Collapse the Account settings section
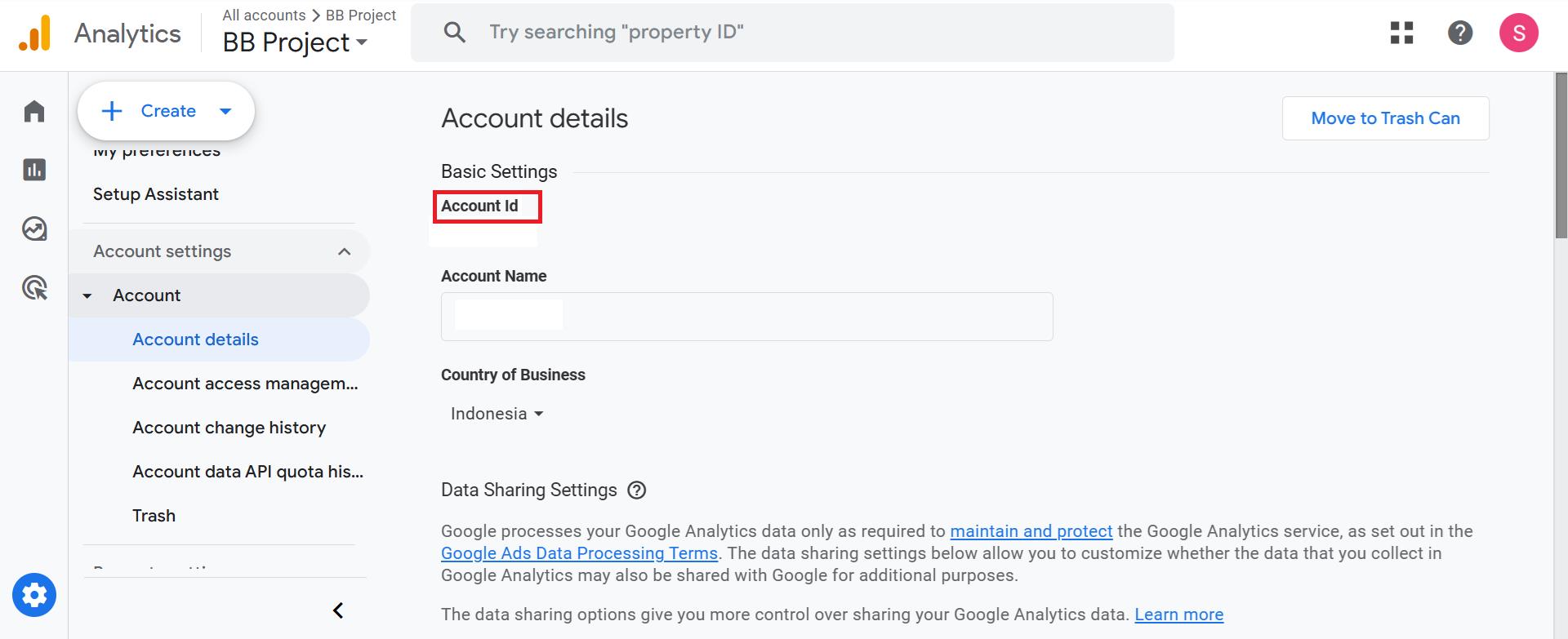This screenshot has height=639, width=1568. point(344,251)
